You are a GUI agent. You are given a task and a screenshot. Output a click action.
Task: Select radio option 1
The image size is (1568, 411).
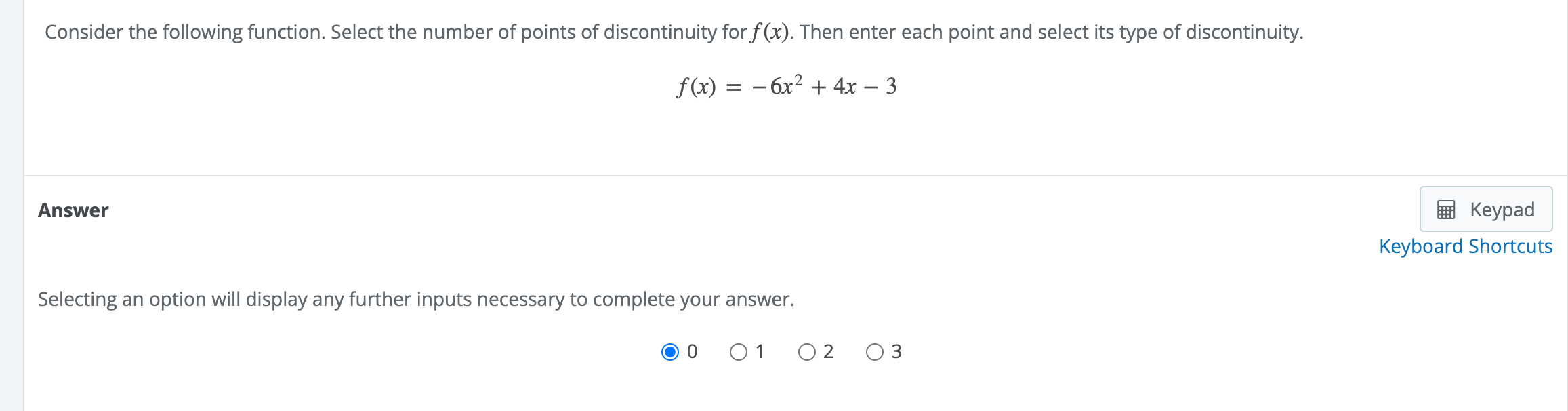pos(739,351)
